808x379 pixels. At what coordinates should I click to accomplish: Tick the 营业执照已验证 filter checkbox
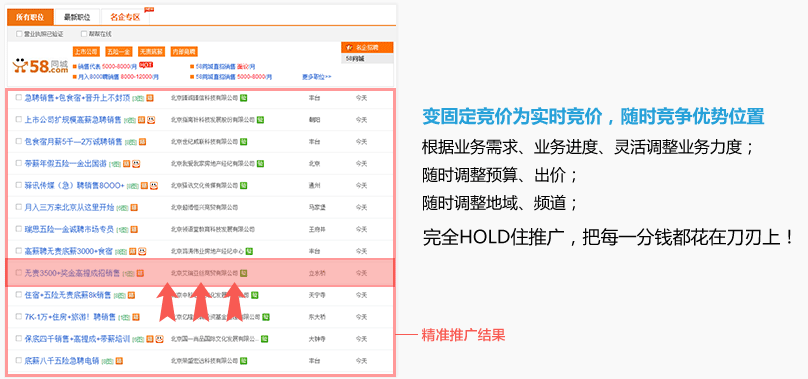coord(19,34)
